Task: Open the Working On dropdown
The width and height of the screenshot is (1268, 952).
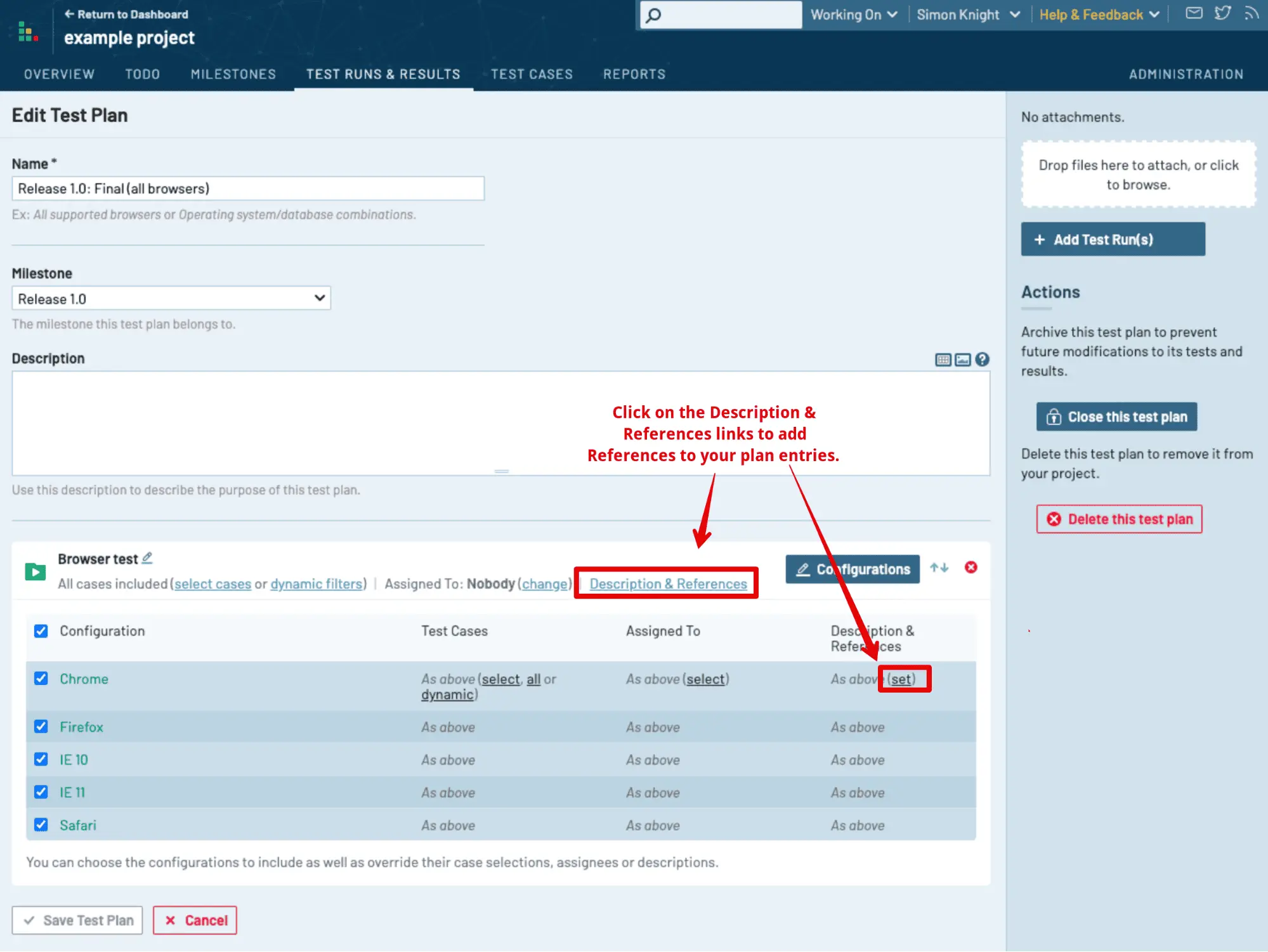Action: point(854,15)
